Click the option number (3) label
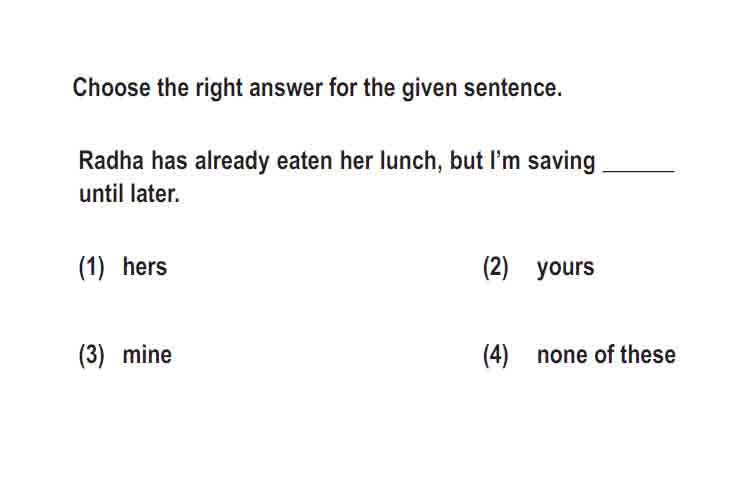This screenshot has height=500, width=750. [91, 355]
